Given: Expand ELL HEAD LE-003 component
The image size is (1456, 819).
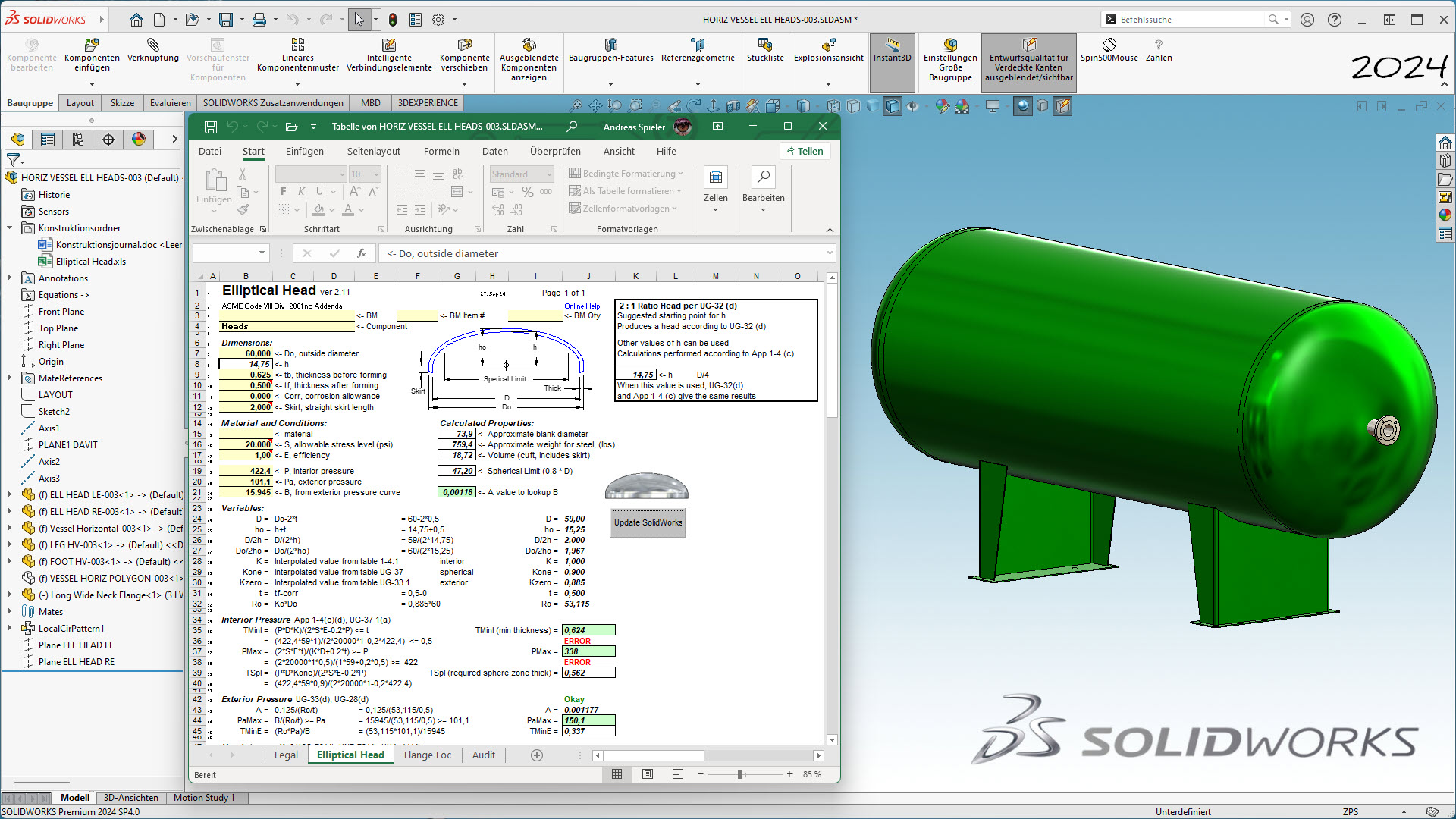Looking at the screenshot, I should [x=10, y=494].
